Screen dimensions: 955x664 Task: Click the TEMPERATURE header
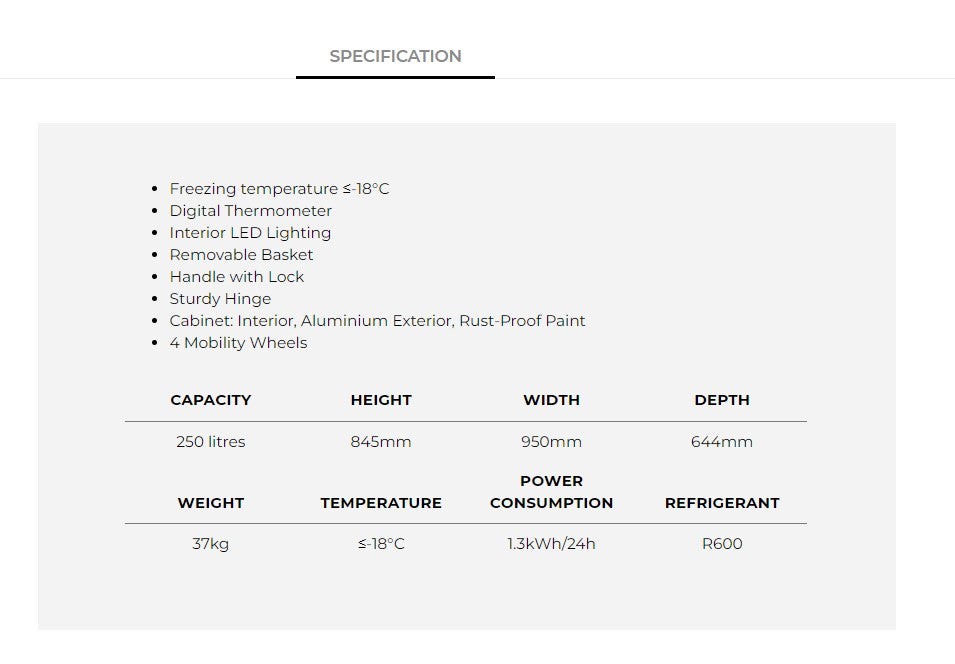click(381, 503)
